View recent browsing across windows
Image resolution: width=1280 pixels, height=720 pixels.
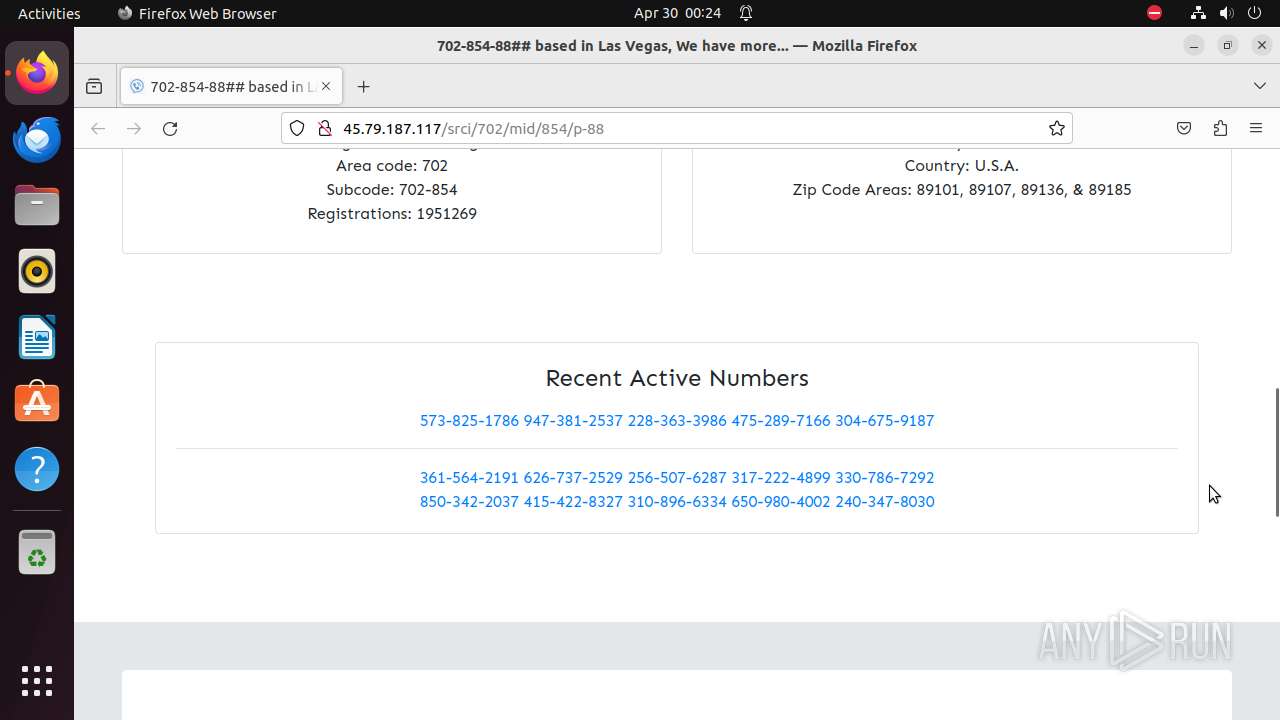click(94, 87)
